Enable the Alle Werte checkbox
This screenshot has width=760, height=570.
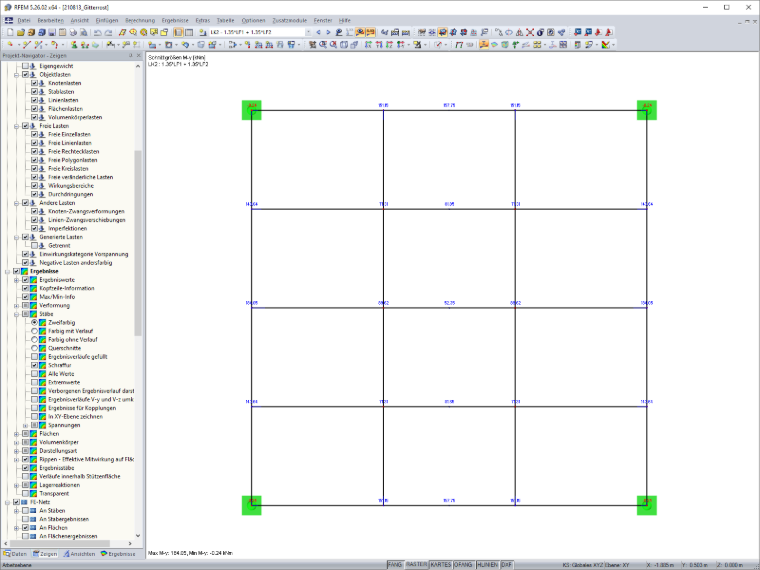pos(34,374)
